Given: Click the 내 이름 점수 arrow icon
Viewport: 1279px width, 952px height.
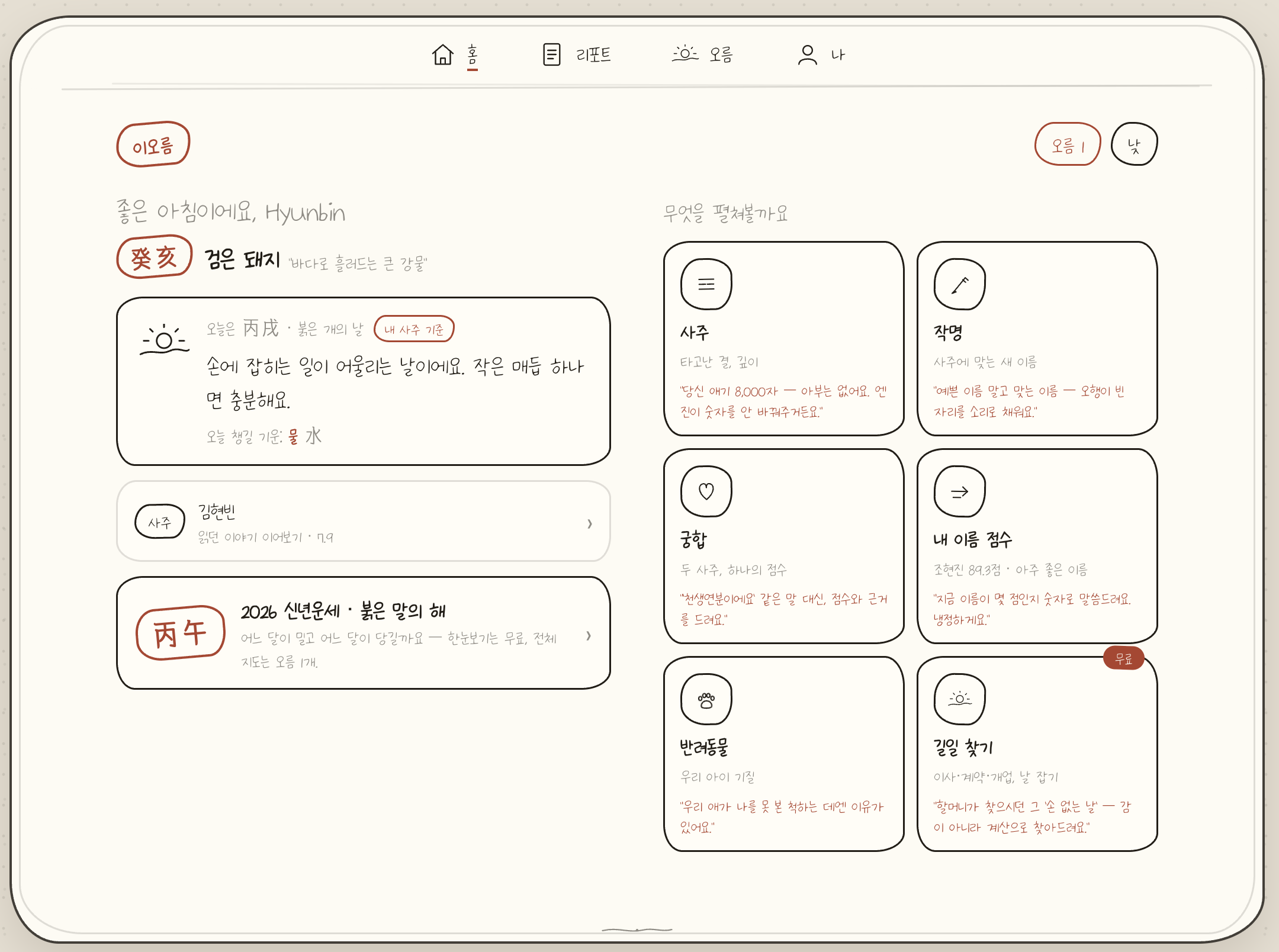Looking at the screenshot, I should click(x=960, y=491).
